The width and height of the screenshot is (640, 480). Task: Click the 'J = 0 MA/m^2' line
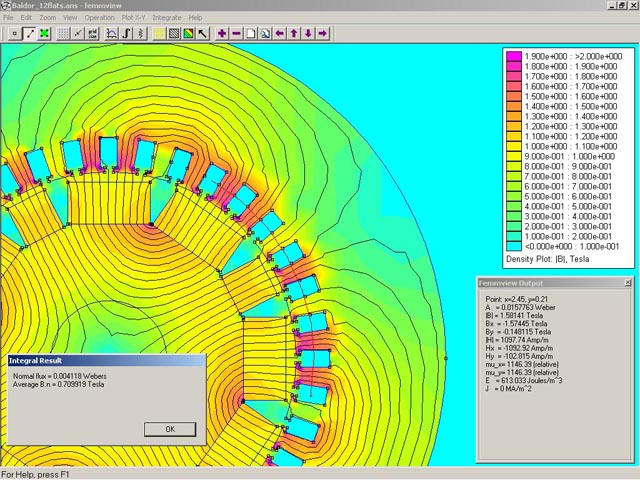pos(509,389)
